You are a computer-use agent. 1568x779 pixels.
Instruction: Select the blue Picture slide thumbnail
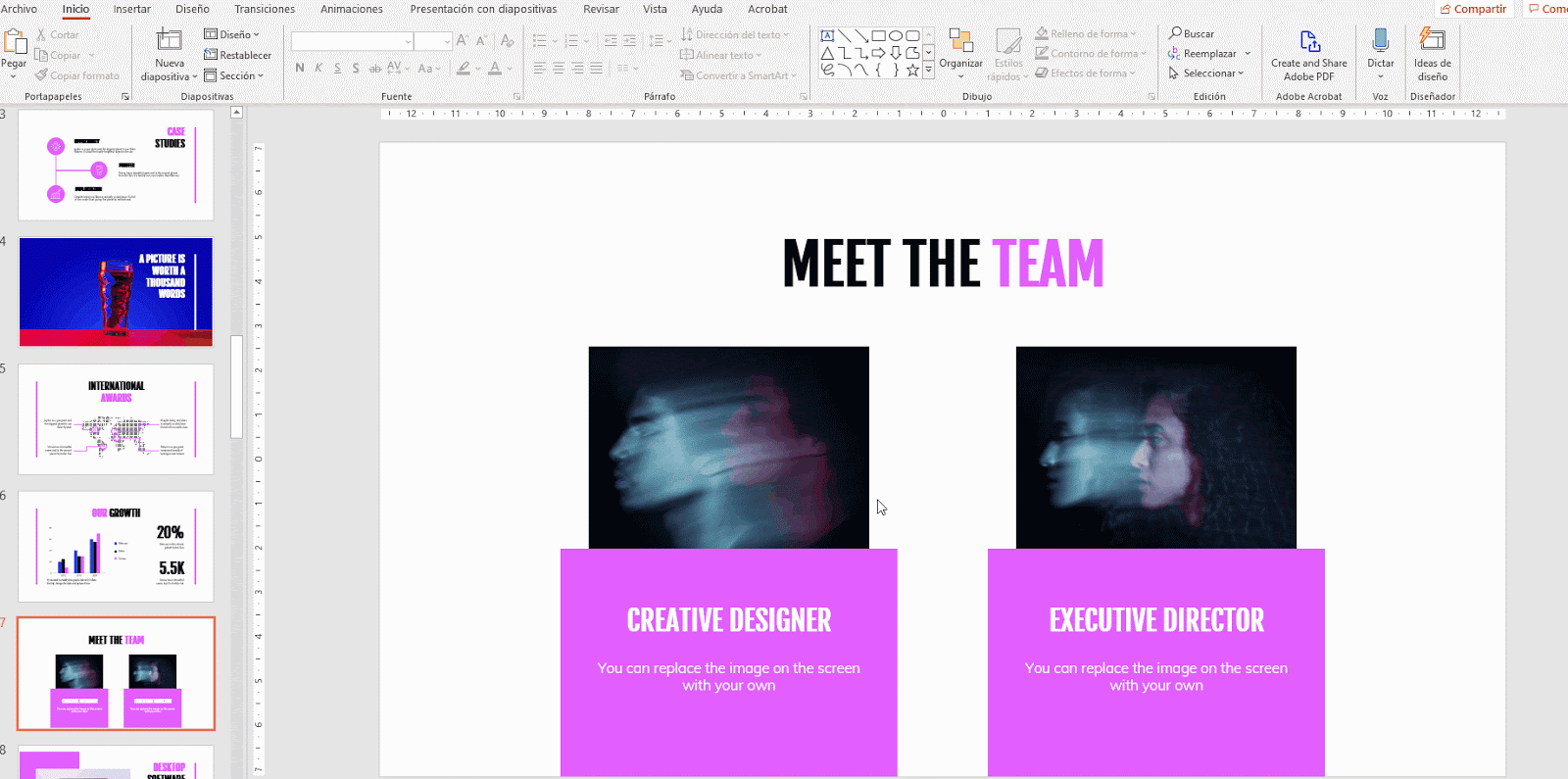116,291
